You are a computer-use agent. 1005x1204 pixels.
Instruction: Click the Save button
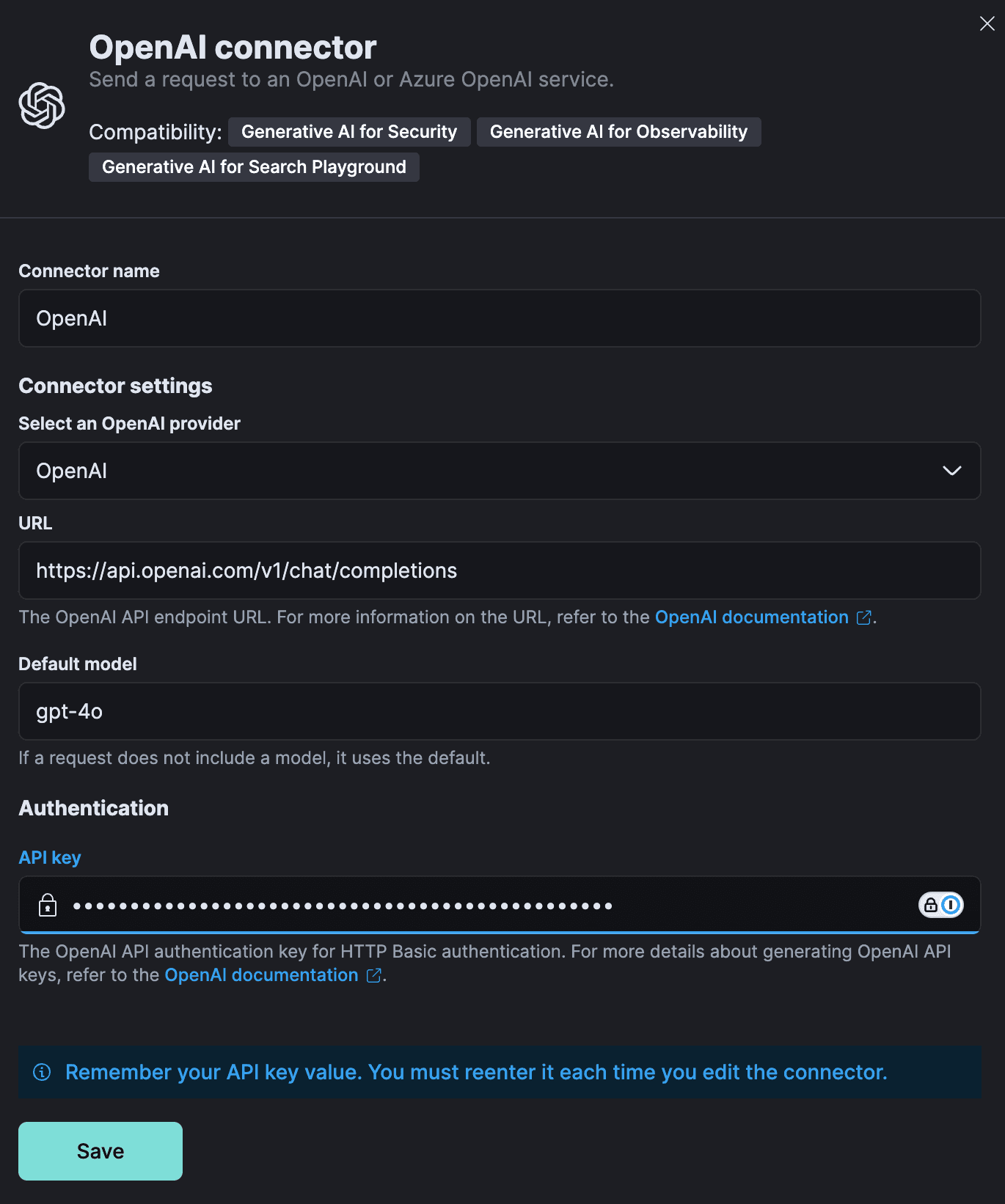(x=100, y=1150)
